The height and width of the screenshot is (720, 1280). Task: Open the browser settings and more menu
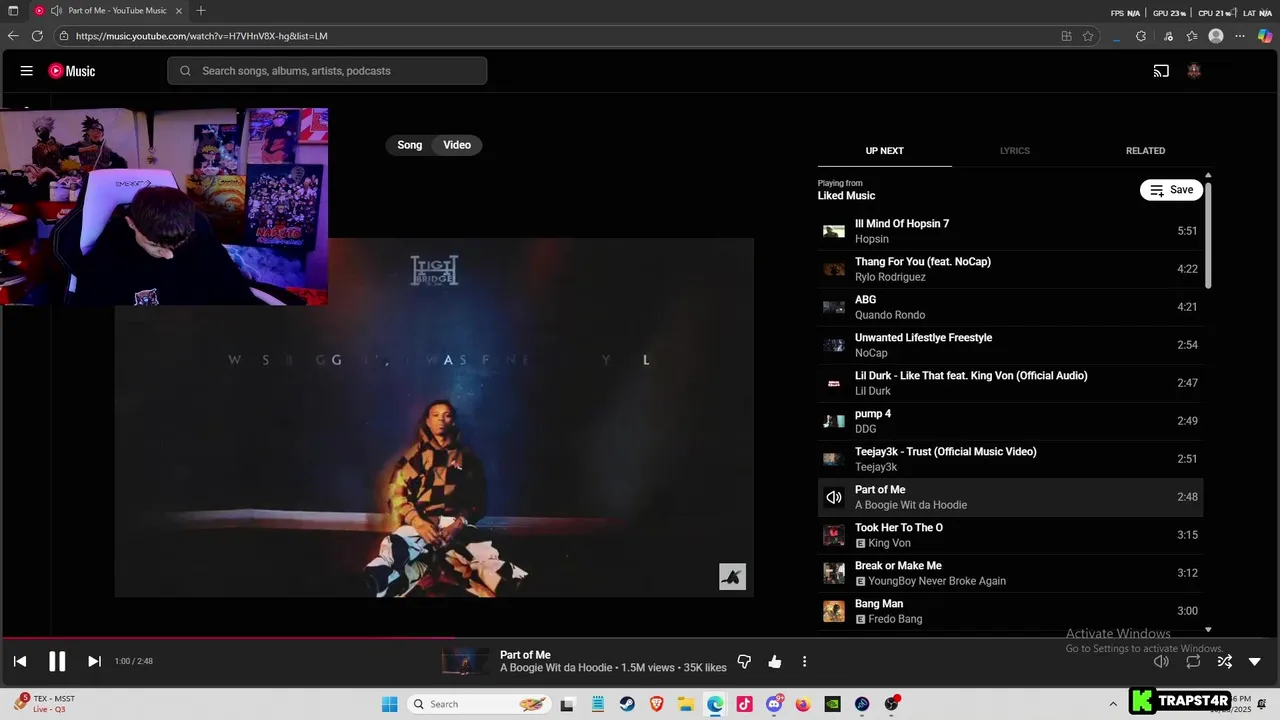coord(1240,36)
